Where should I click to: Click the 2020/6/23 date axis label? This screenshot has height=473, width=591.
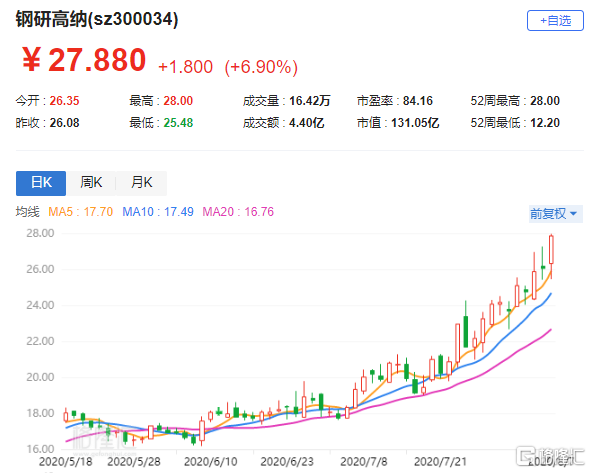click(x=287, y=462)
